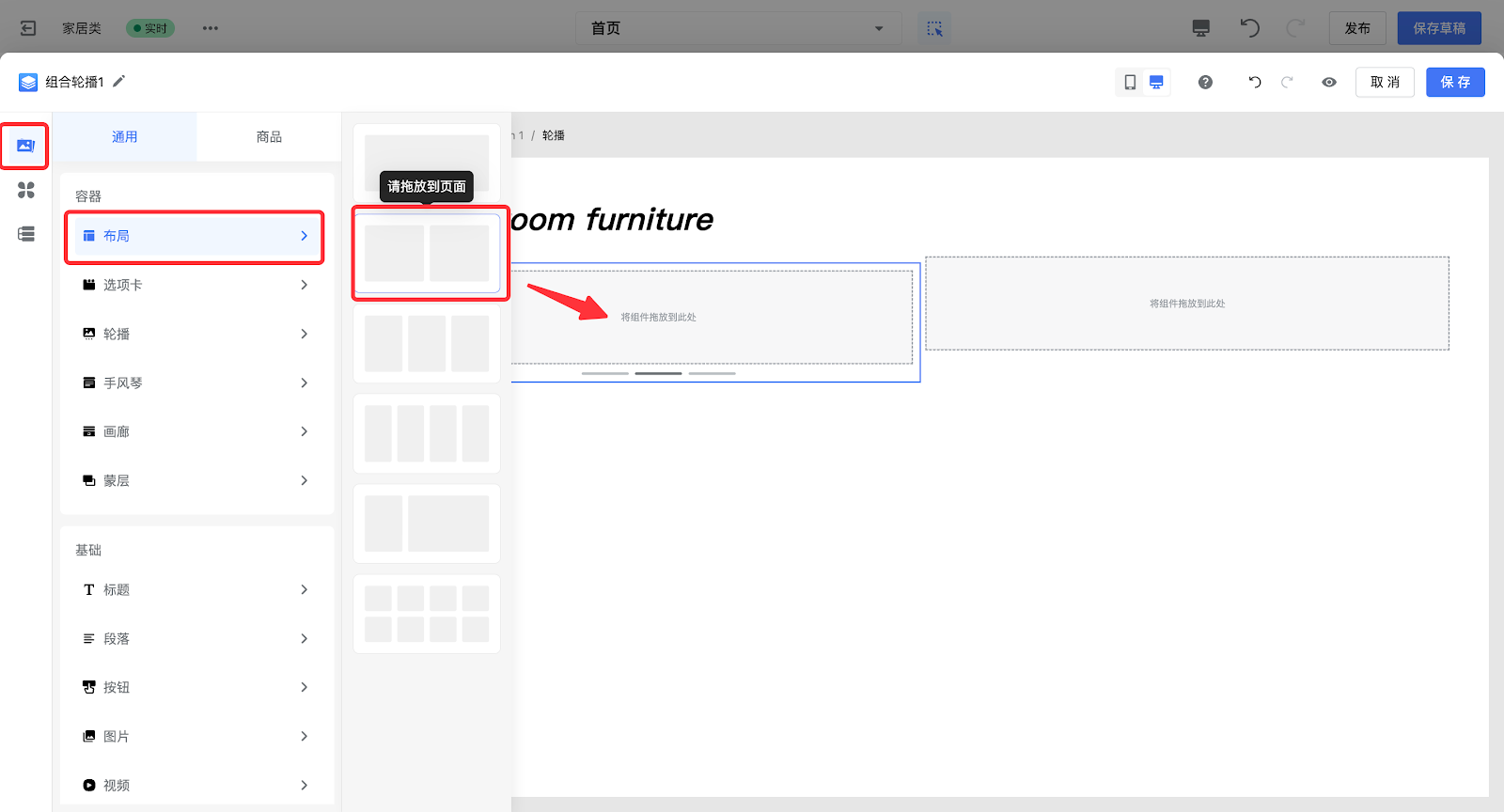Switch to the 商品 tab
This screenshot has height=812, width=1504.
point(269,137)
